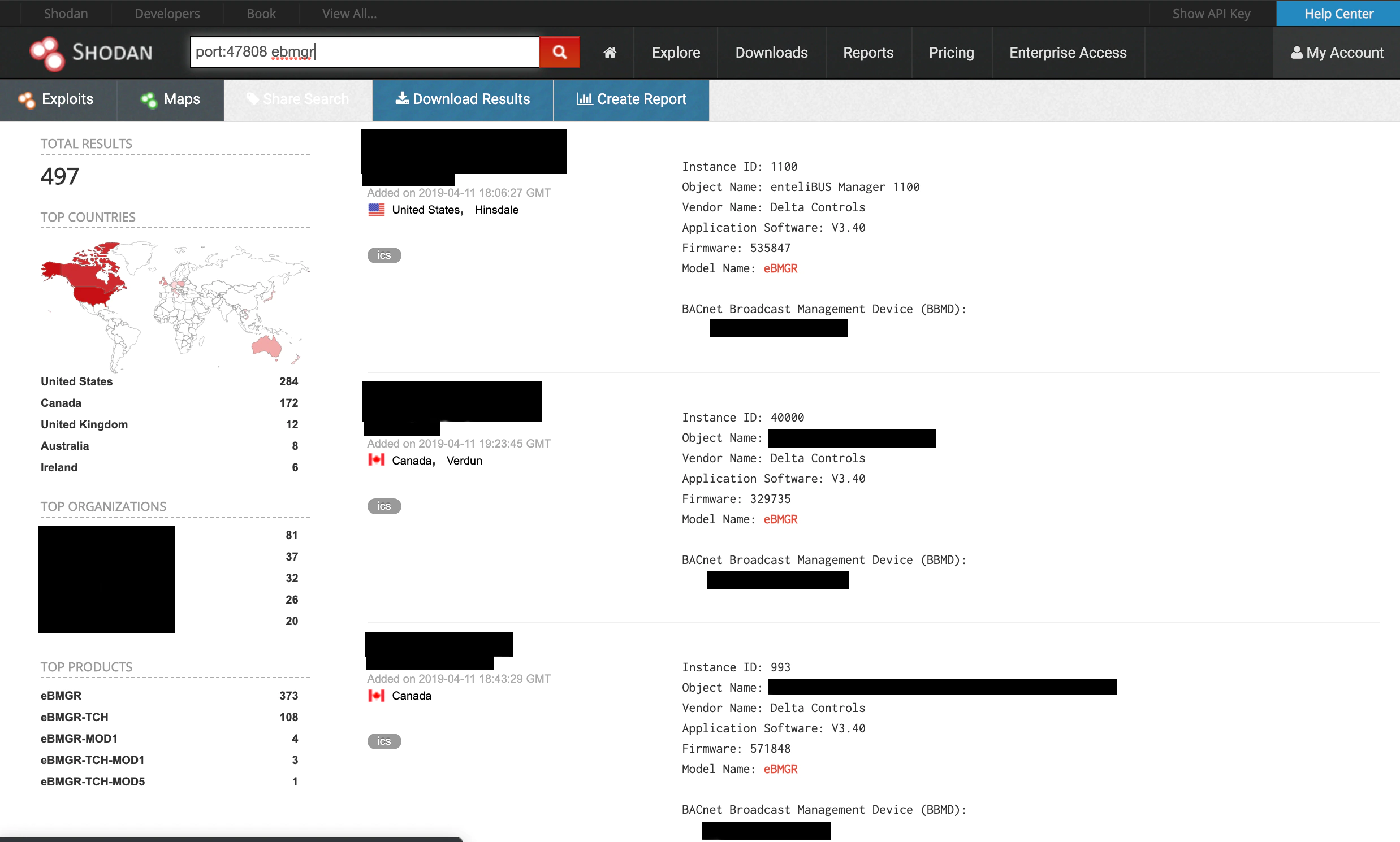This screenshot has height=842, width=1400.
Task: Click 'Firmware: 329735' text
Action: (736, 499)
